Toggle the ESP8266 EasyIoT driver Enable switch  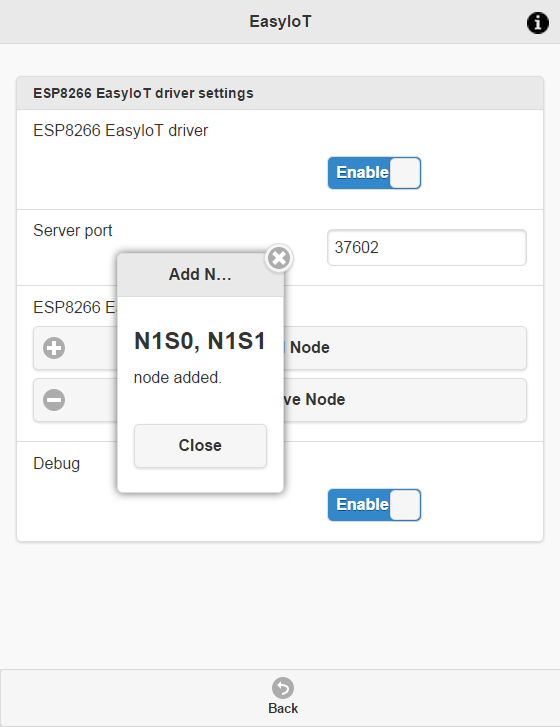coord(375,173)
